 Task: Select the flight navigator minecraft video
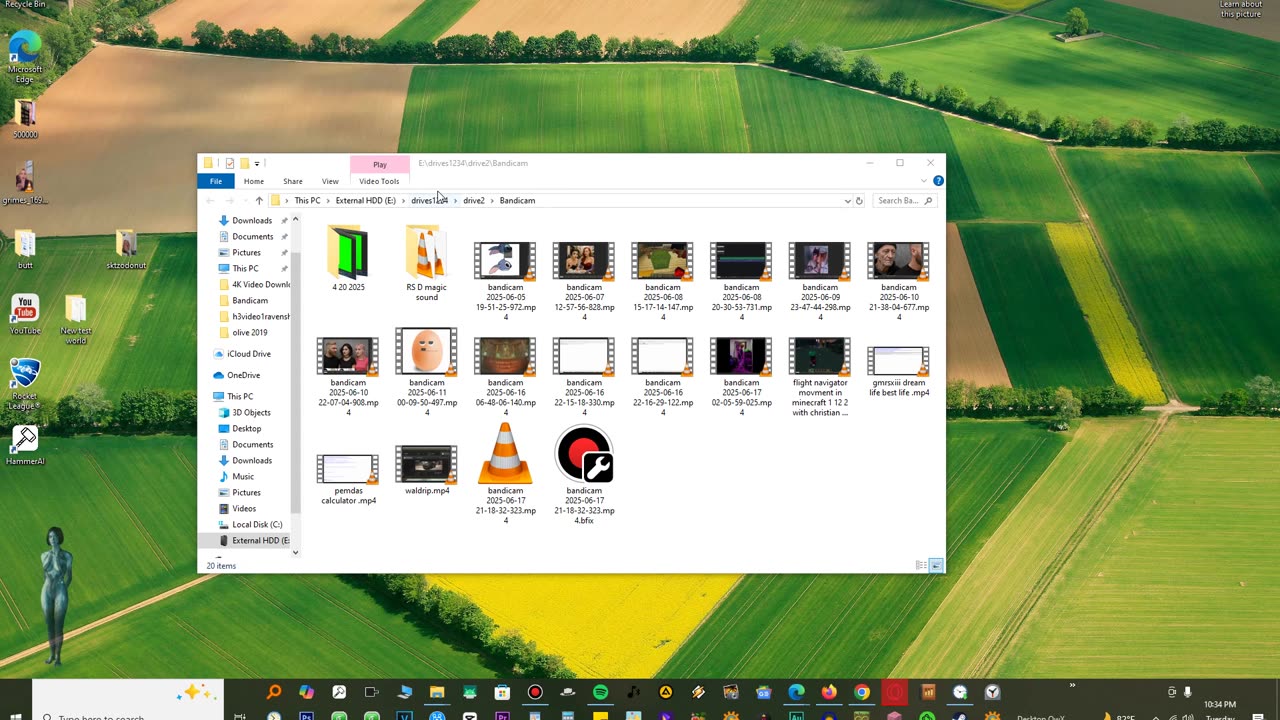[x=820, y=377]
